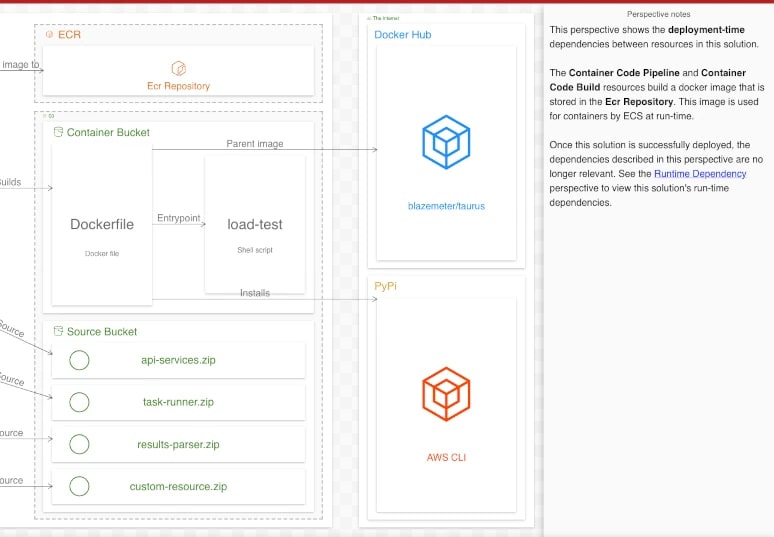Click the Container Bucket icon
The image size is (774, 537).
click(58, 132)
